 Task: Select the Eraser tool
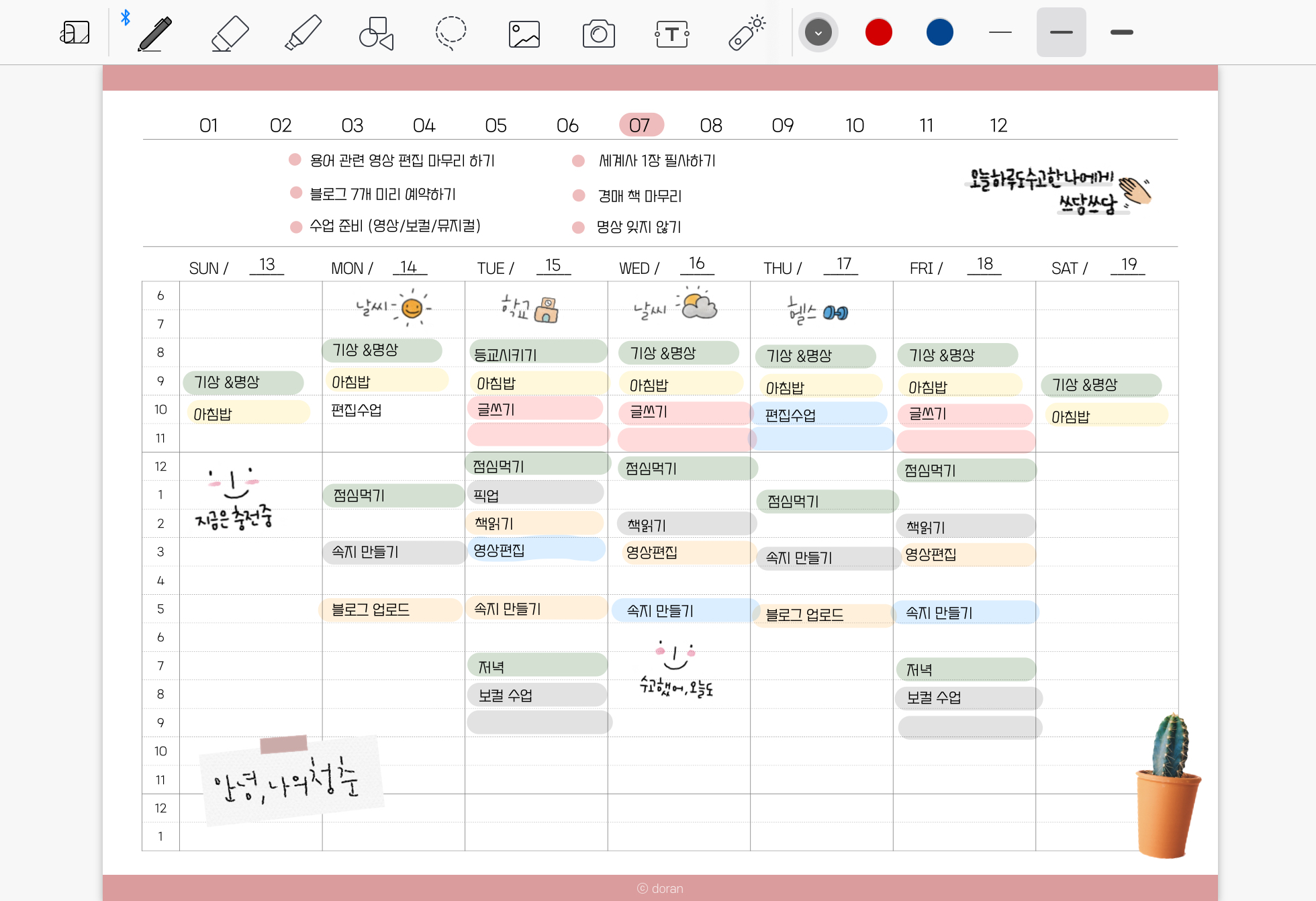point(230,33)
